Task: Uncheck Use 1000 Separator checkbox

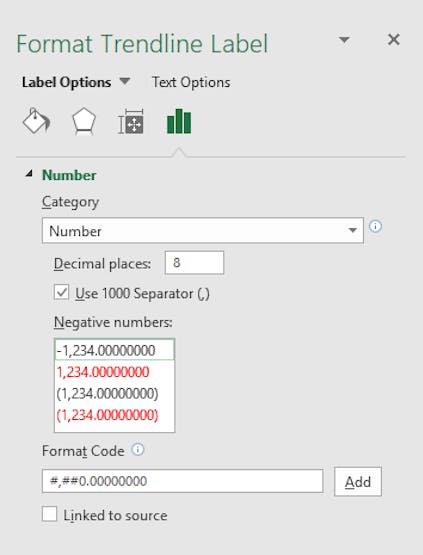Action: pos(61,293)
